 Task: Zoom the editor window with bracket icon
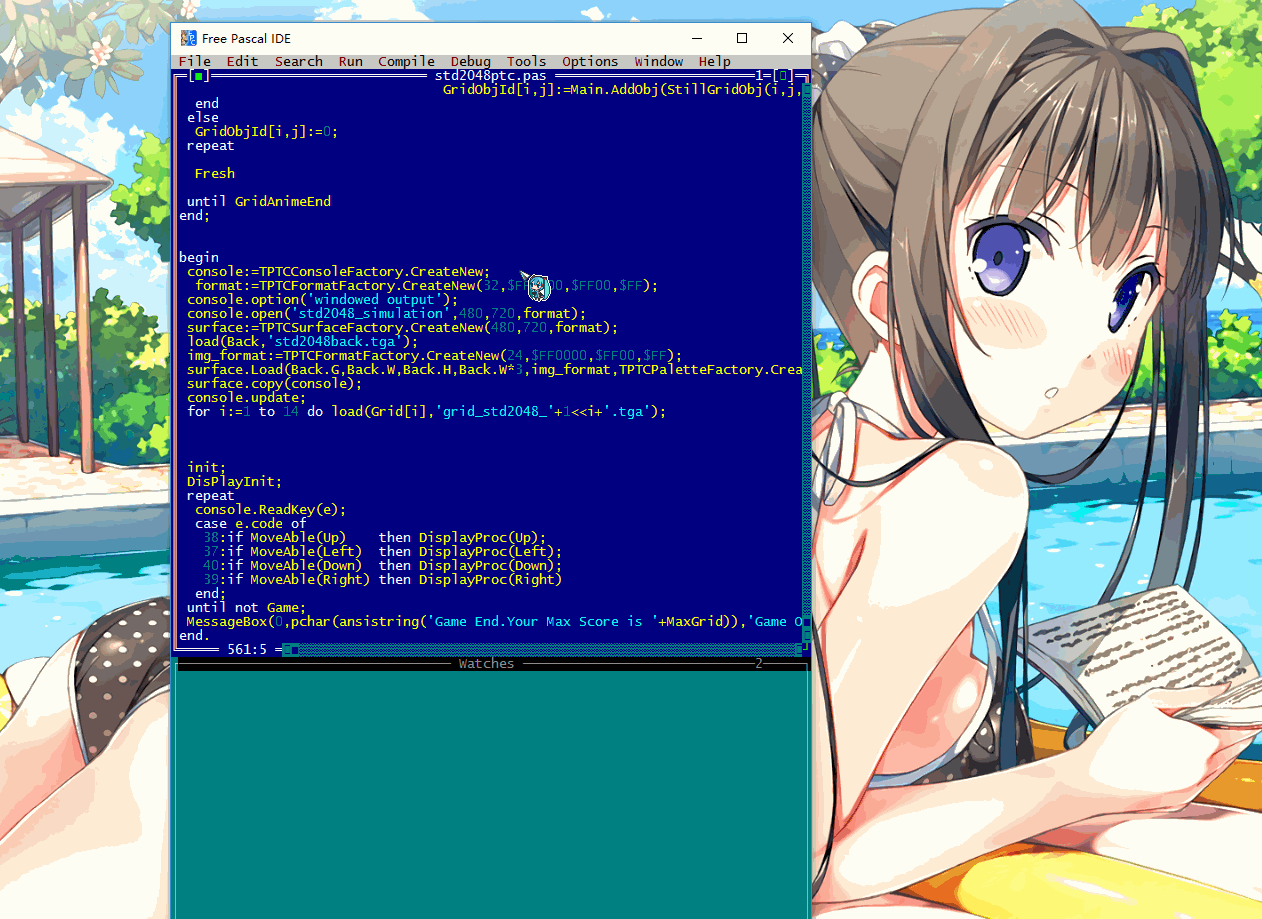point(783,75)
